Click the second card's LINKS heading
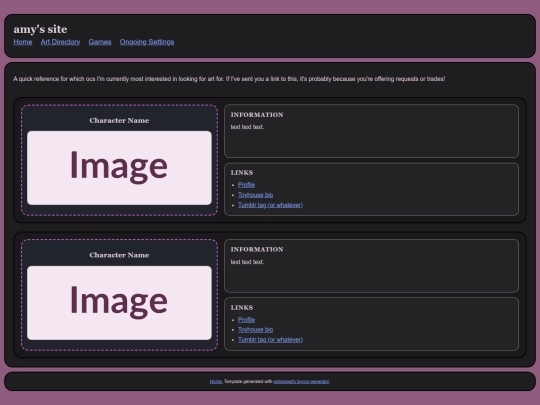 pos(242,308)
